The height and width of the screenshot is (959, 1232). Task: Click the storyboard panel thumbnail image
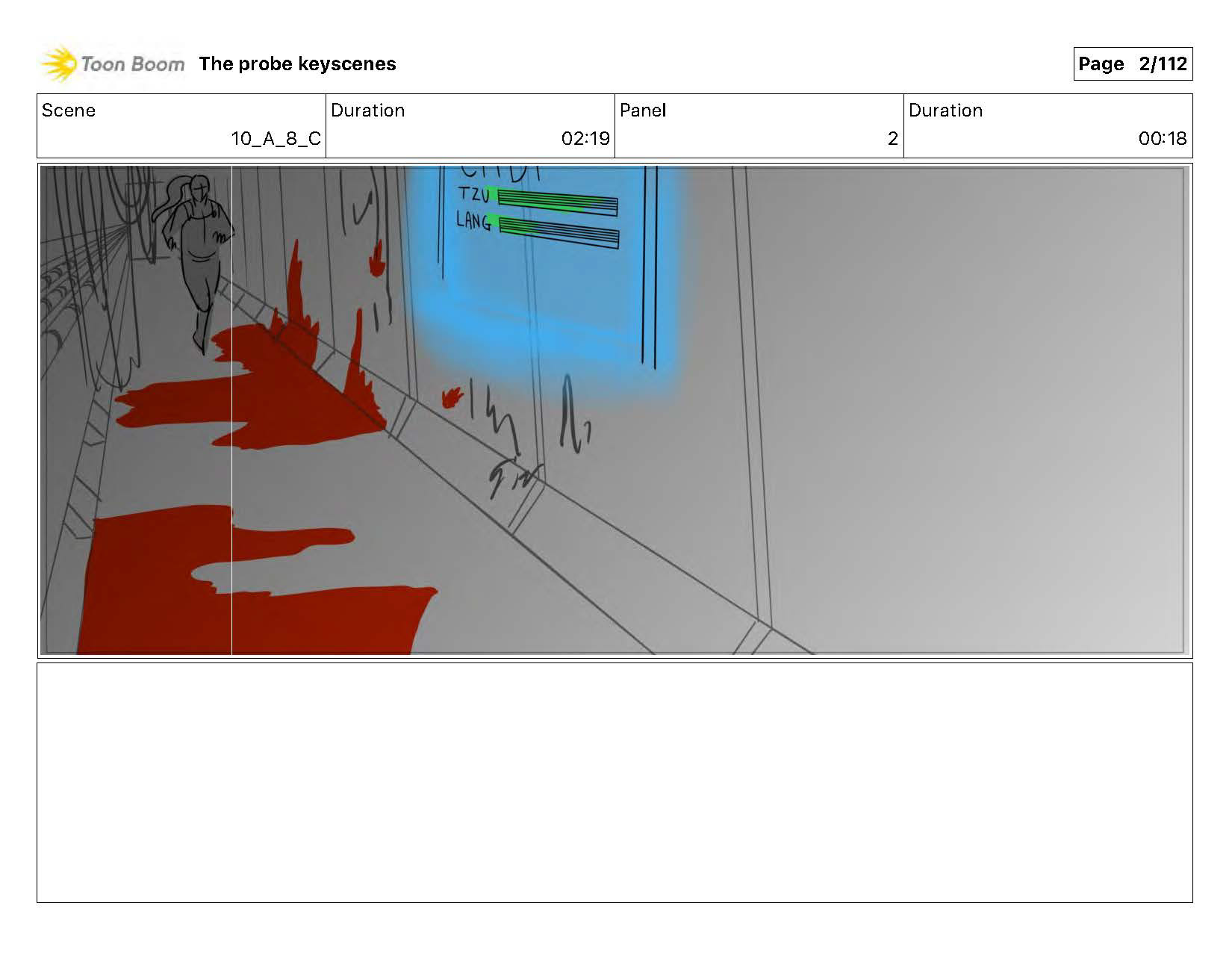point(614,411)
